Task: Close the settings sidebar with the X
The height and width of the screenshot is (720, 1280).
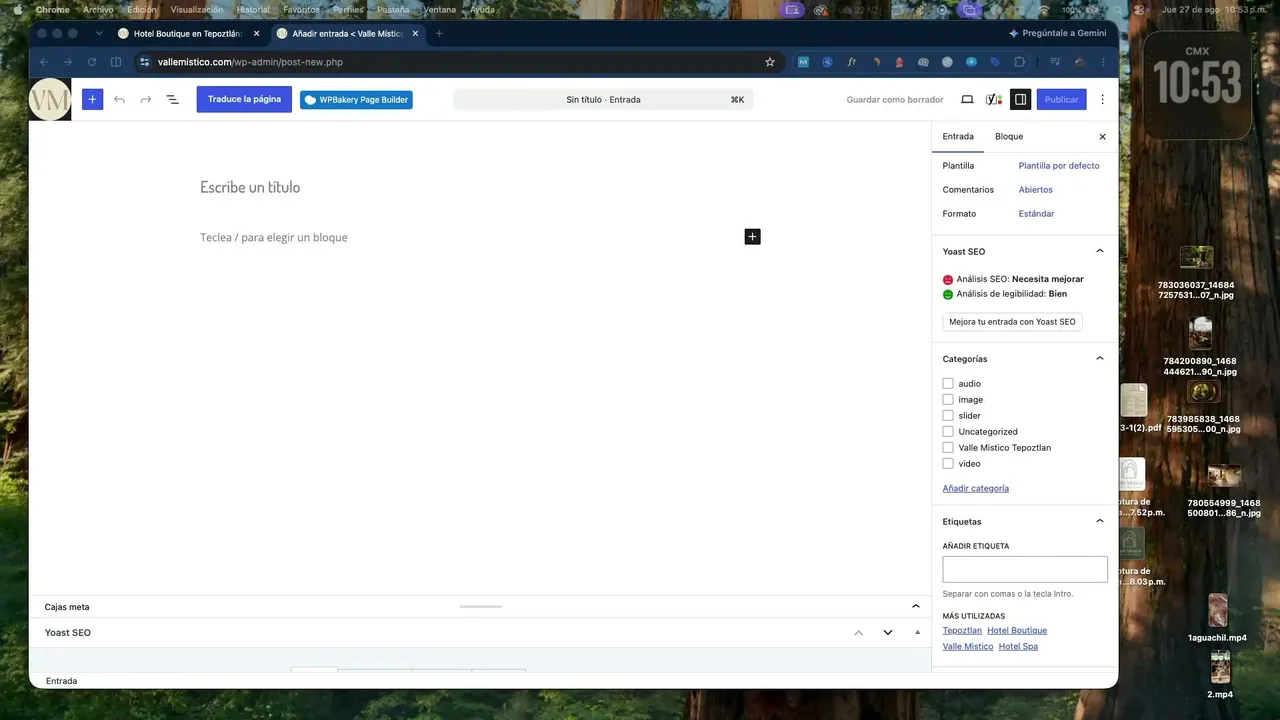Action: pos(1103,136)
